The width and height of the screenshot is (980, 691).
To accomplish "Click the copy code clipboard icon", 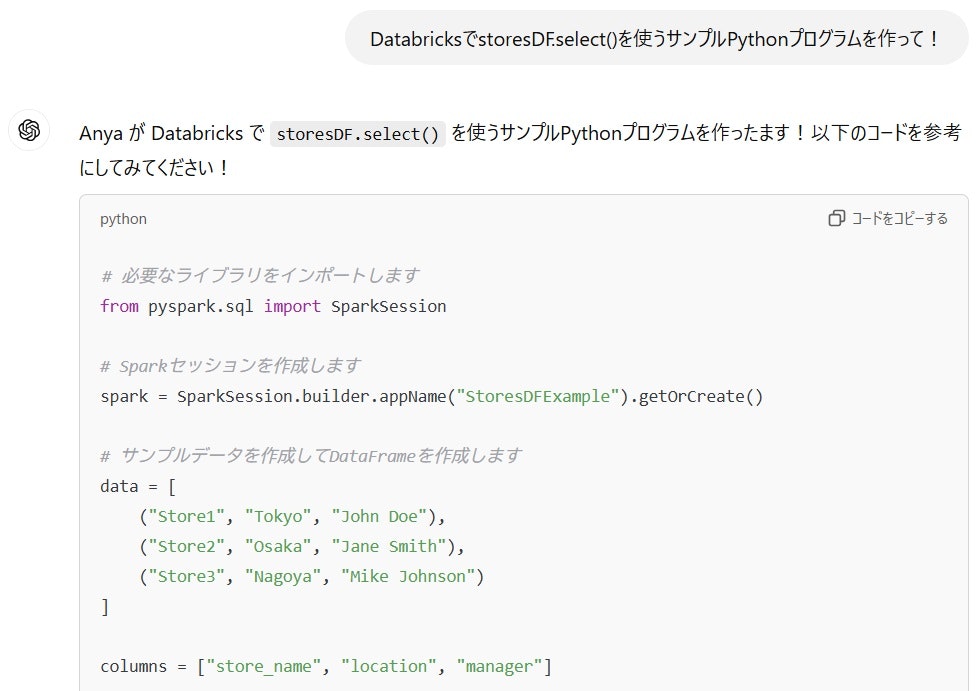I will 836,218.
